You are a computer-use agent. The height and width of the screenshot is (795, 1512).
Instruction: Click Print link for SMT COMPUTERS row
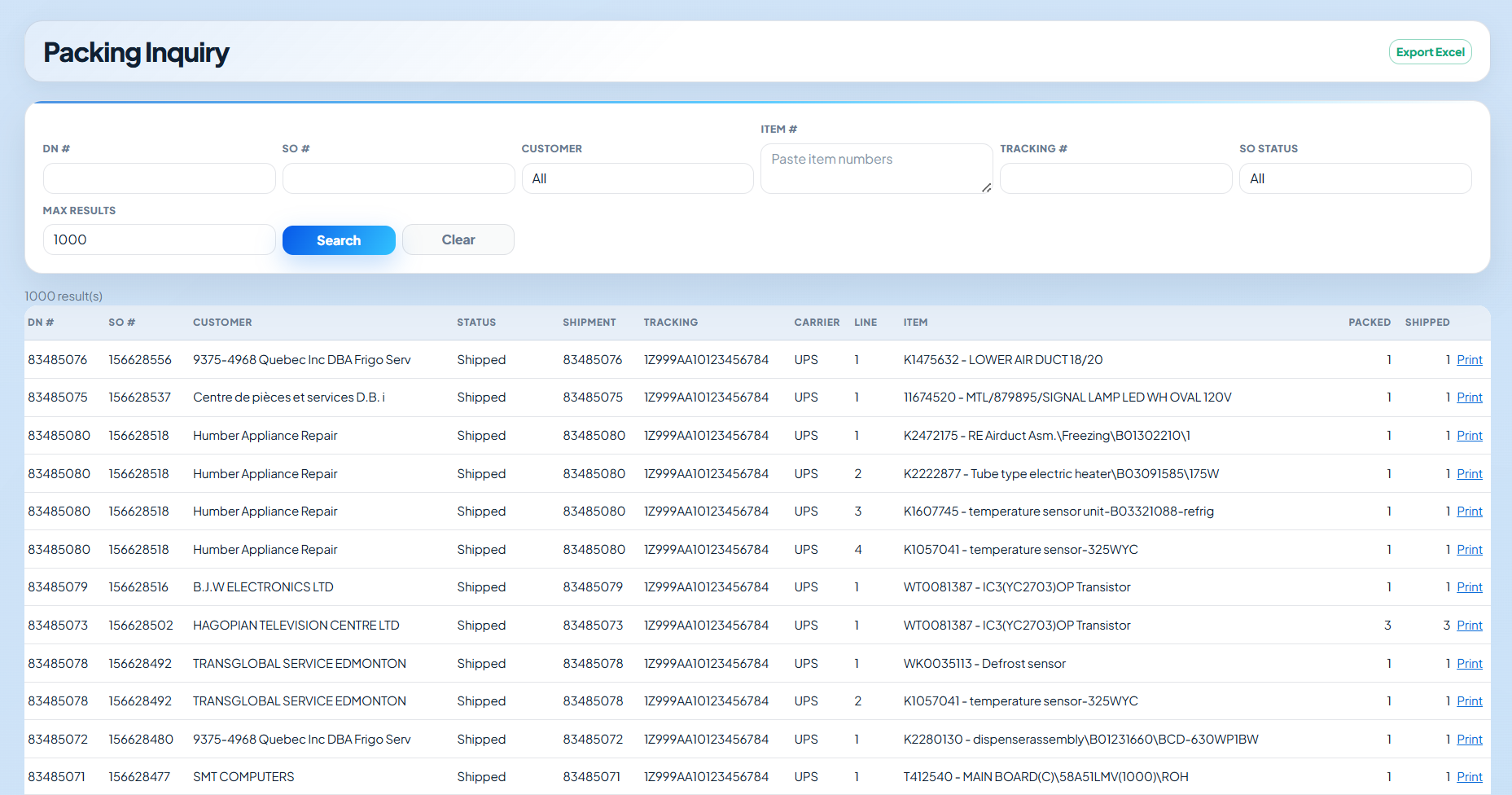(x=1469, y=777)
